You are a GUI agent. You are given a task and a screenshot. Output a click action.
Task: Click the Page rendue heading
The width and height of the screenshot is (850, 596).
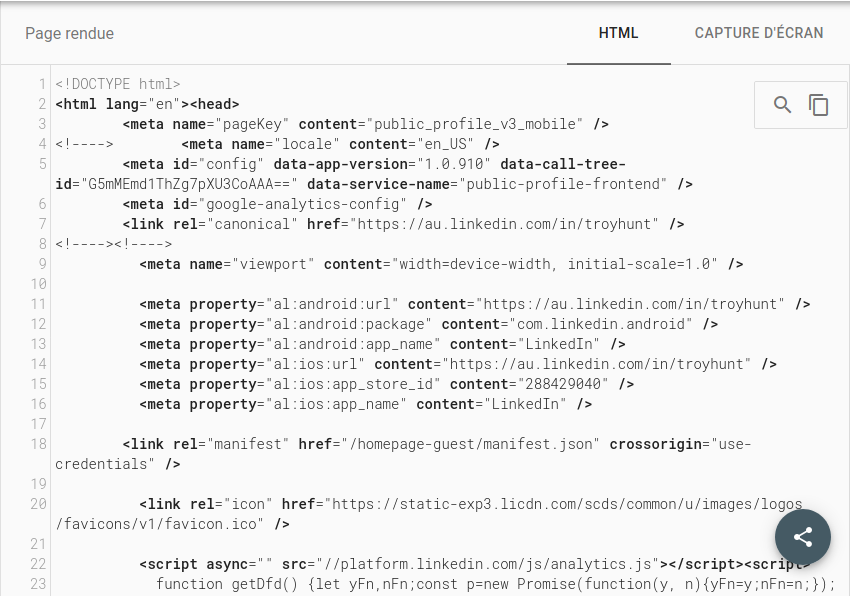[x=69, y=34]
